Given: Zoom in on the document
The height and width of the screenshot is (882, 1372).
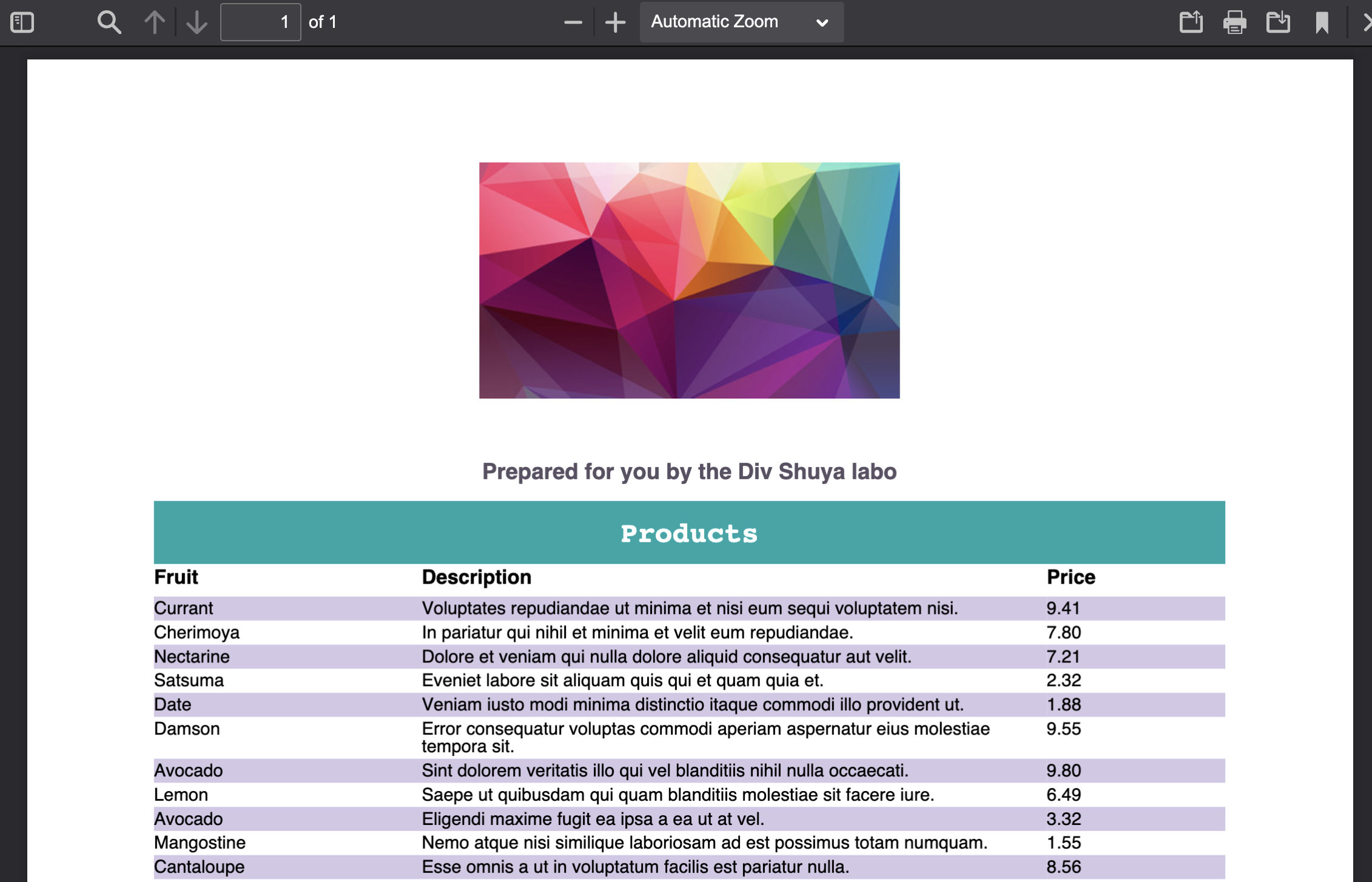Looking at the screenshot, I should tap(615, 22).
